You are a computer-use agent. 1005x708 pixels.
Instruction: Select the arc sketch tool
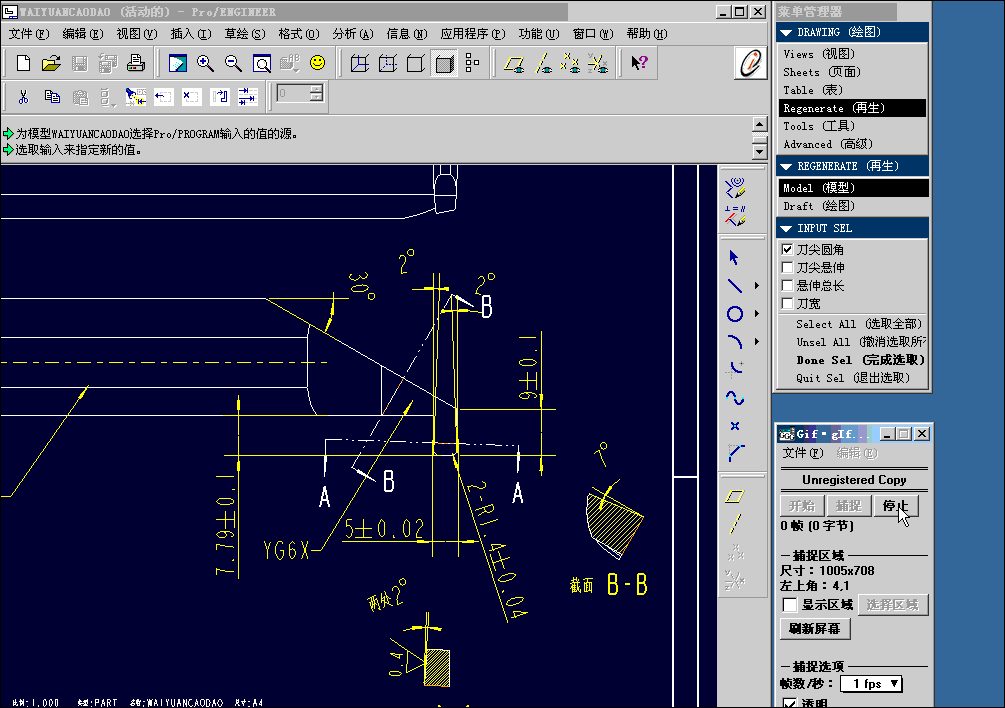pos(735,342)
